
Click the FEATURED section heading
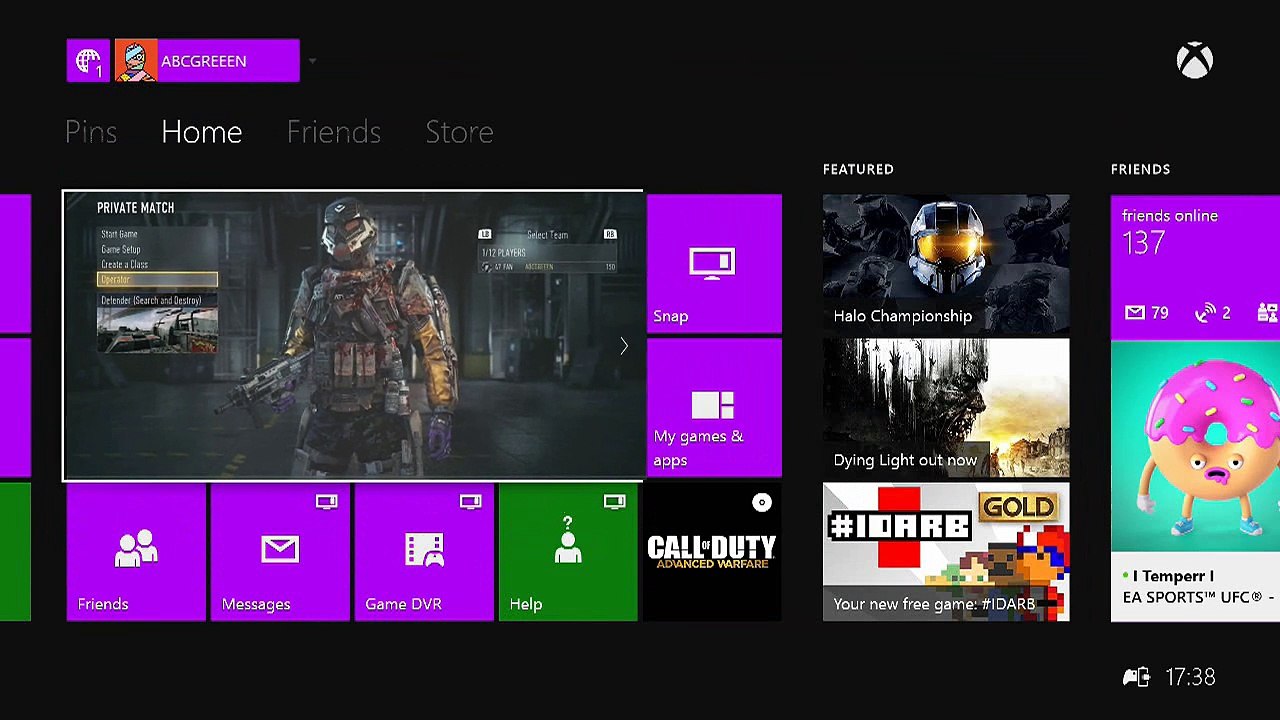[x=858, y=169]
